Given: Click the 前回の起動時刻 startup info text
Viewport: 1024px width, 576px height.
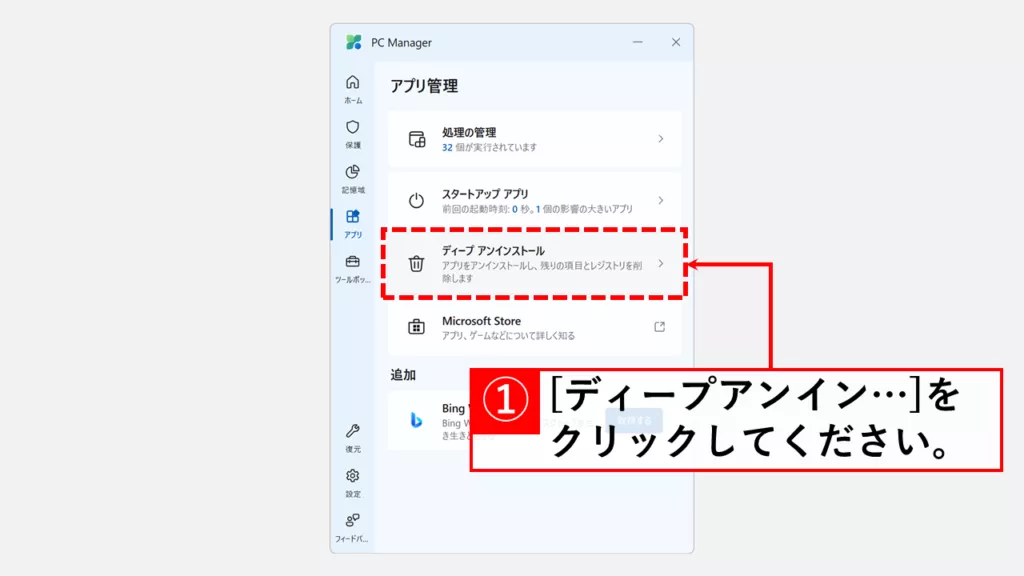Looking at the screenshot, I should click(x=537, y=209).
